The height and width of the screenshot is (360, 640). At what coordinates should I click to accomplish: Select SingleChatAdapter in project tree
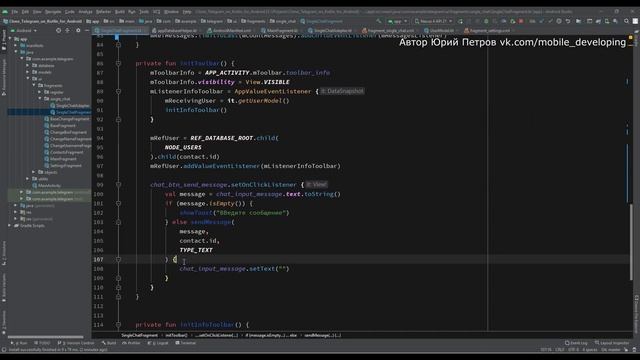click(x=70, y=106)
